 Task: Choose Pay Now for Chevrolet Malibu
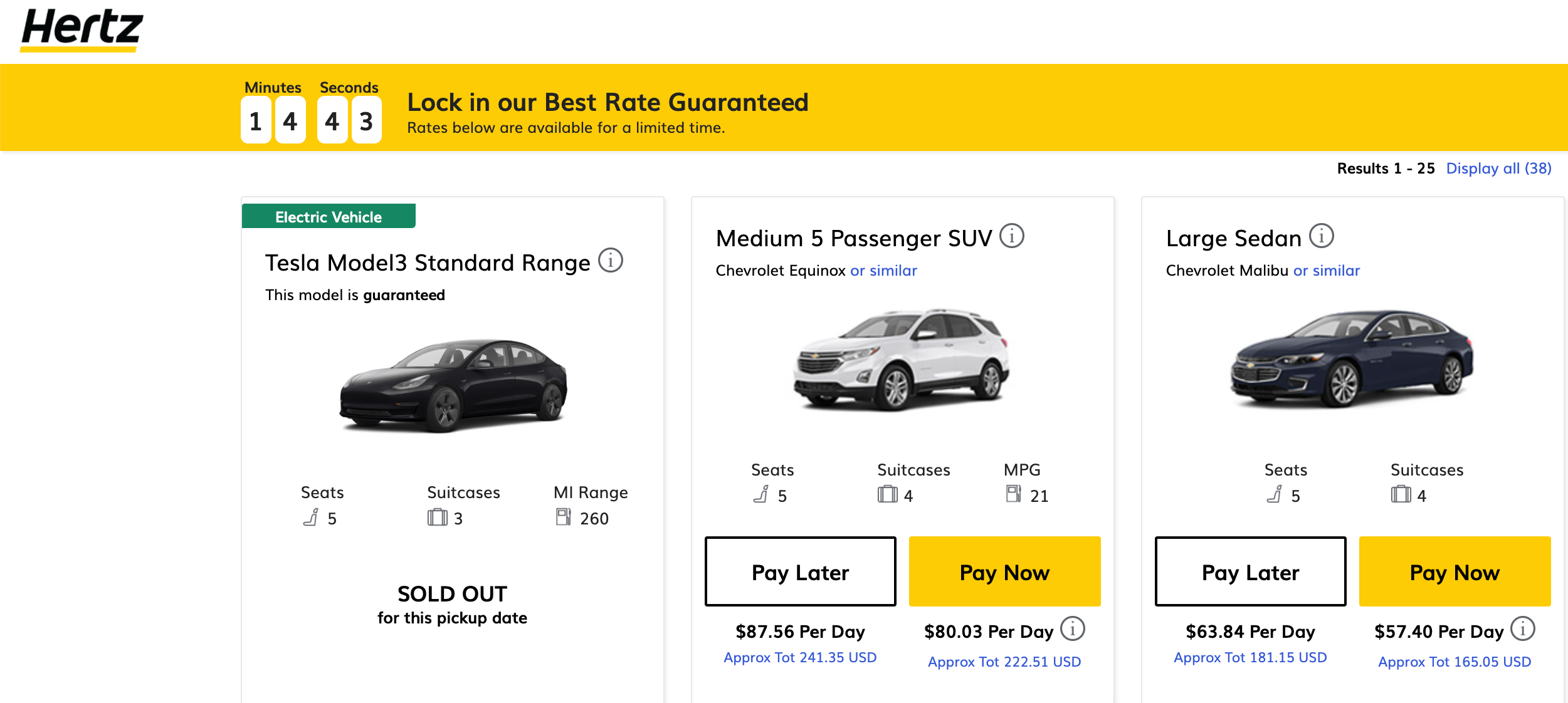pyautogui.click(x=1455, y=571)
